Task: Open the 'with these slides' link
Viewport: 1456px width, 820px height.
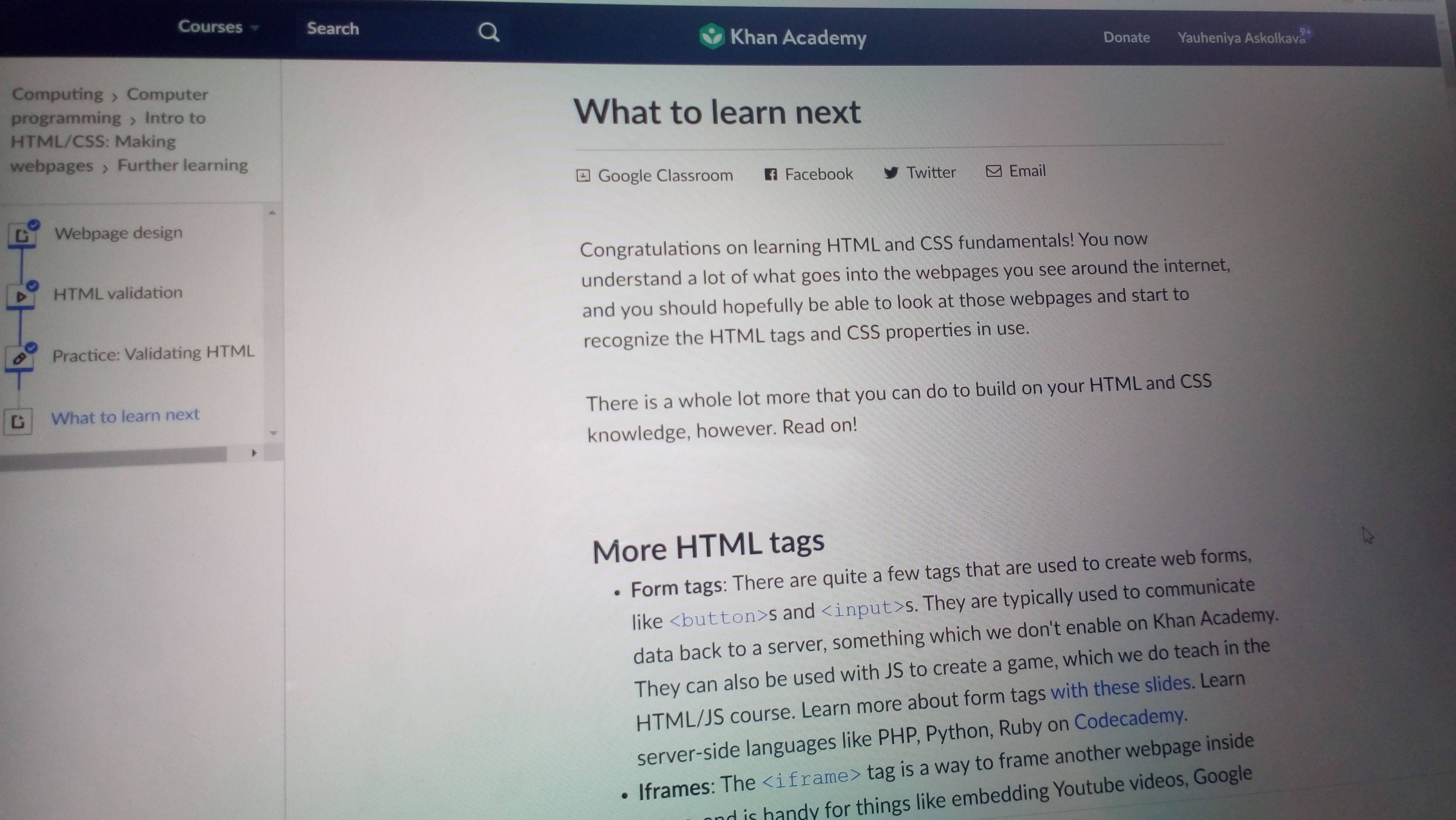Action: [1121, 687]
